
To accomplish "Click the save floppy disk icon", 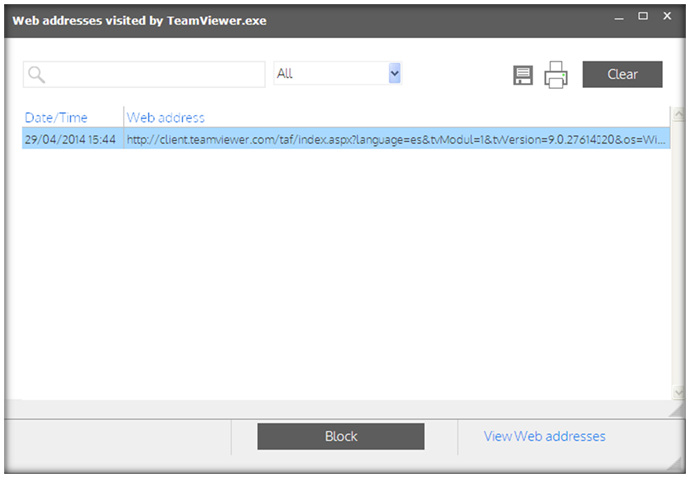I will (523, 75).
